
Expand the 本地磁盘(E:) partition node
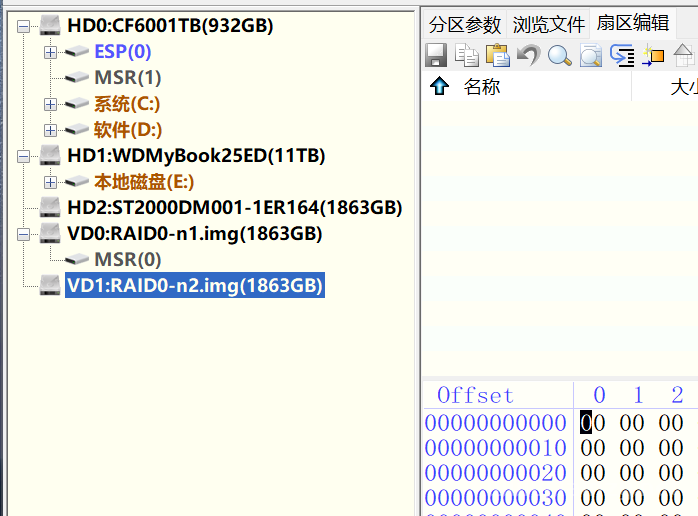(x=50, y=182)
